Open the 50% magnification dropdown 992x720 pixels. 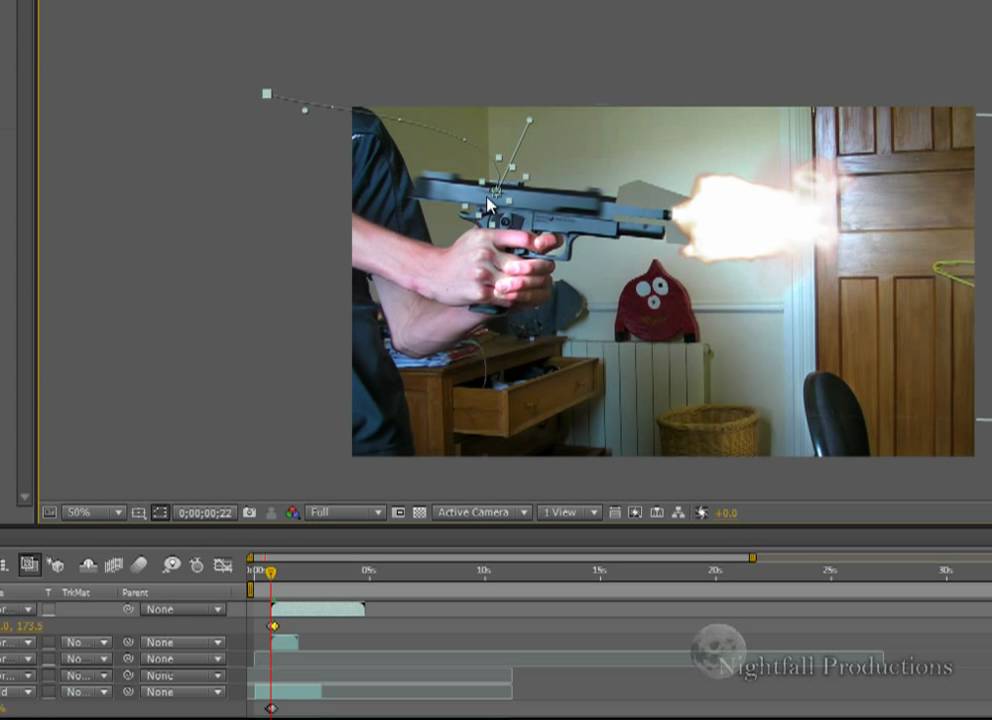[x=93, y=512]
